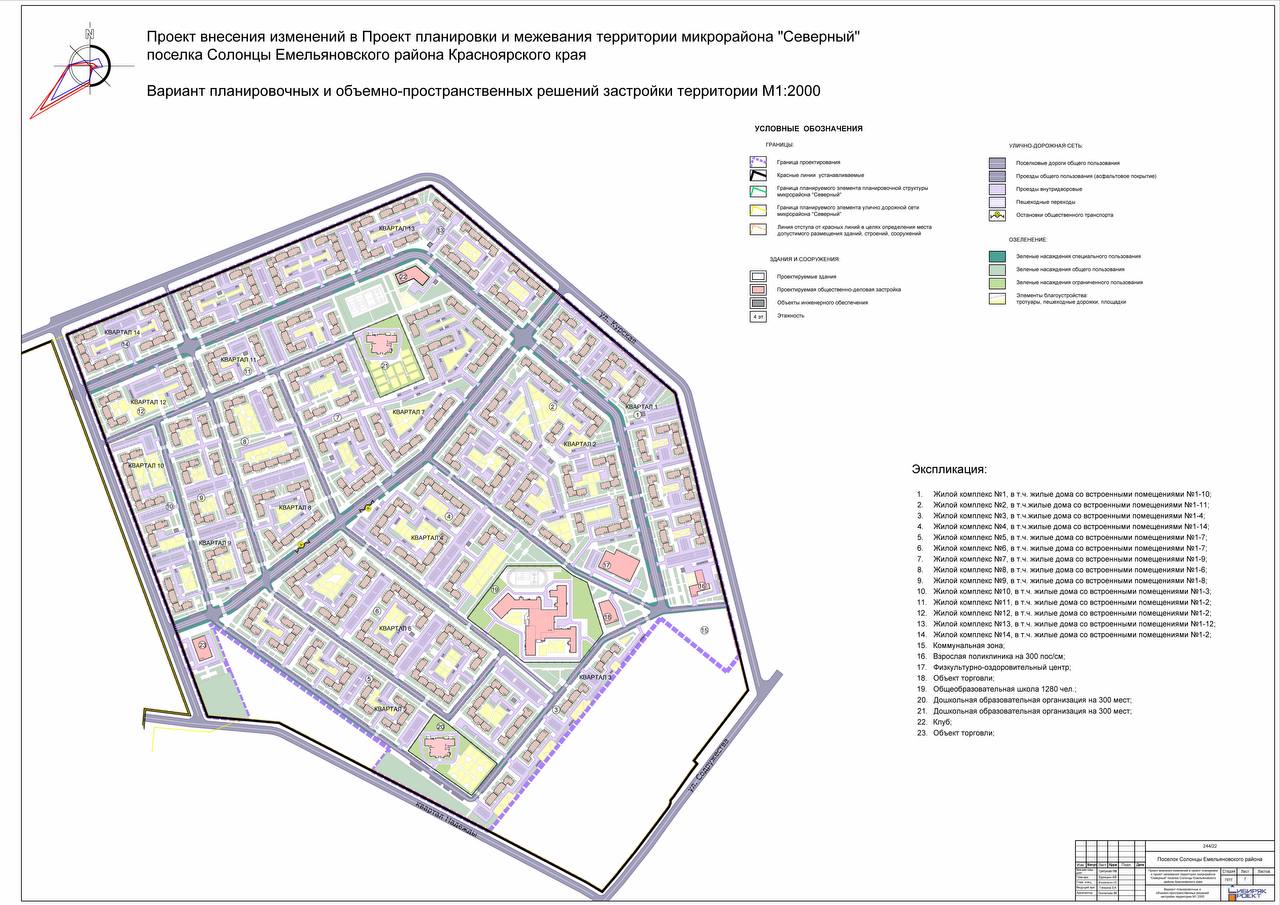
Task: Click the 'КВАРТАЛ 11' map label
Action: tap(239, 360)
